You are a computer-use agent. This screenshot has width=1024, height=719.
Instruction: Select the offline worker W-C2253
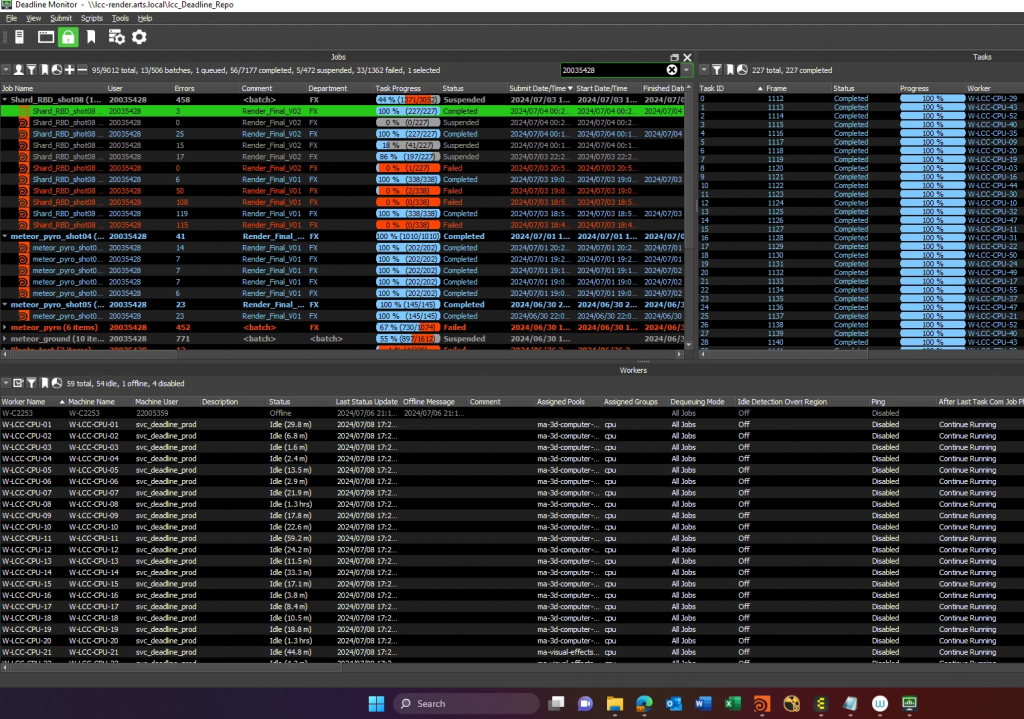[512, 413]
